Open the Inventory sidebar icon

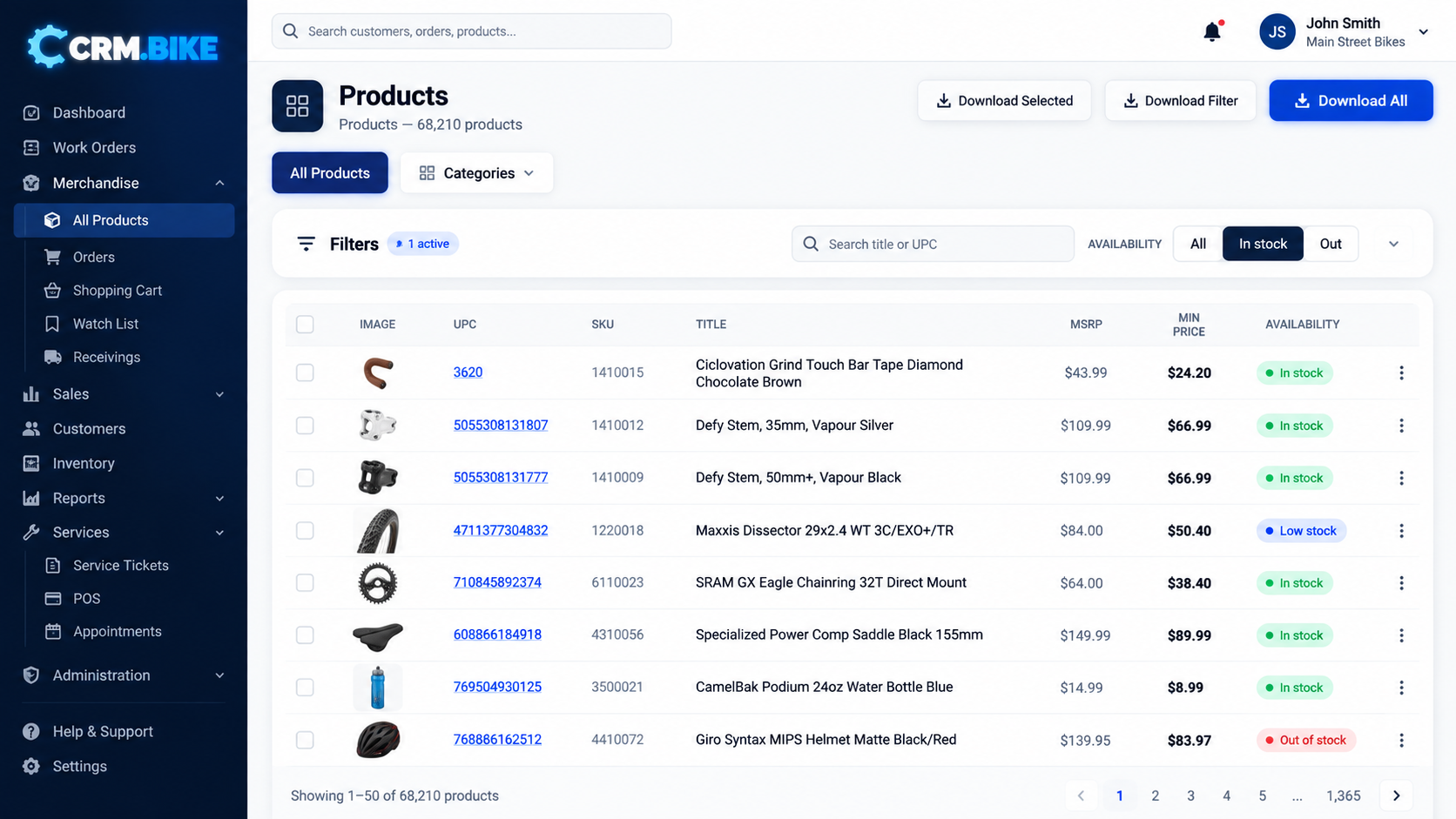[x=31, y=463]
